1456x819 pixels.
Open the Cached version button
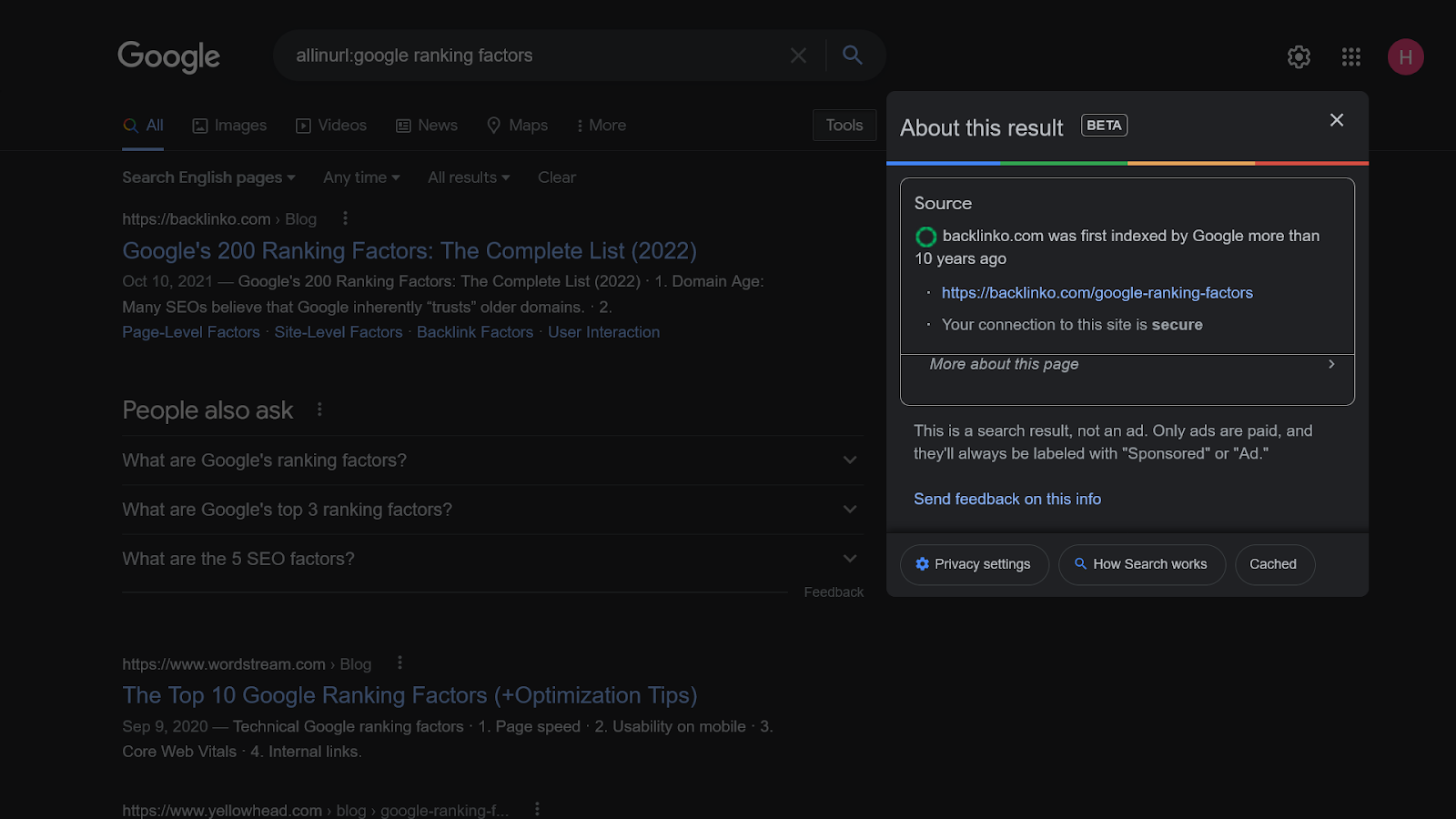(1273, 564)
